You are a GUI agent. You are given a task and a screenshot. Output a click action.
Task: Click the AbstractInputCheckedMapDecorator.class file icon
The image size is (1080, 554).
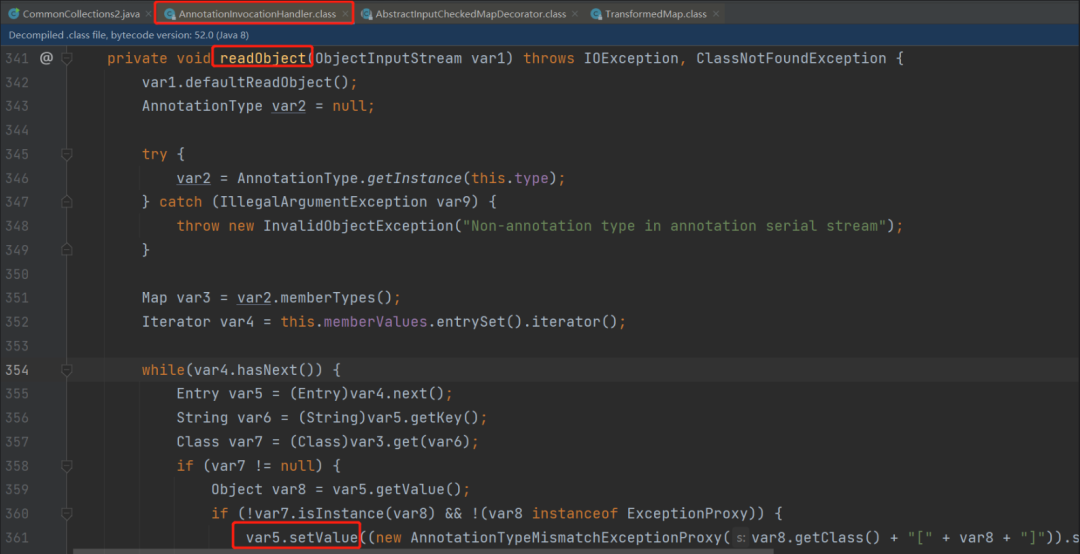pos(367,14)
